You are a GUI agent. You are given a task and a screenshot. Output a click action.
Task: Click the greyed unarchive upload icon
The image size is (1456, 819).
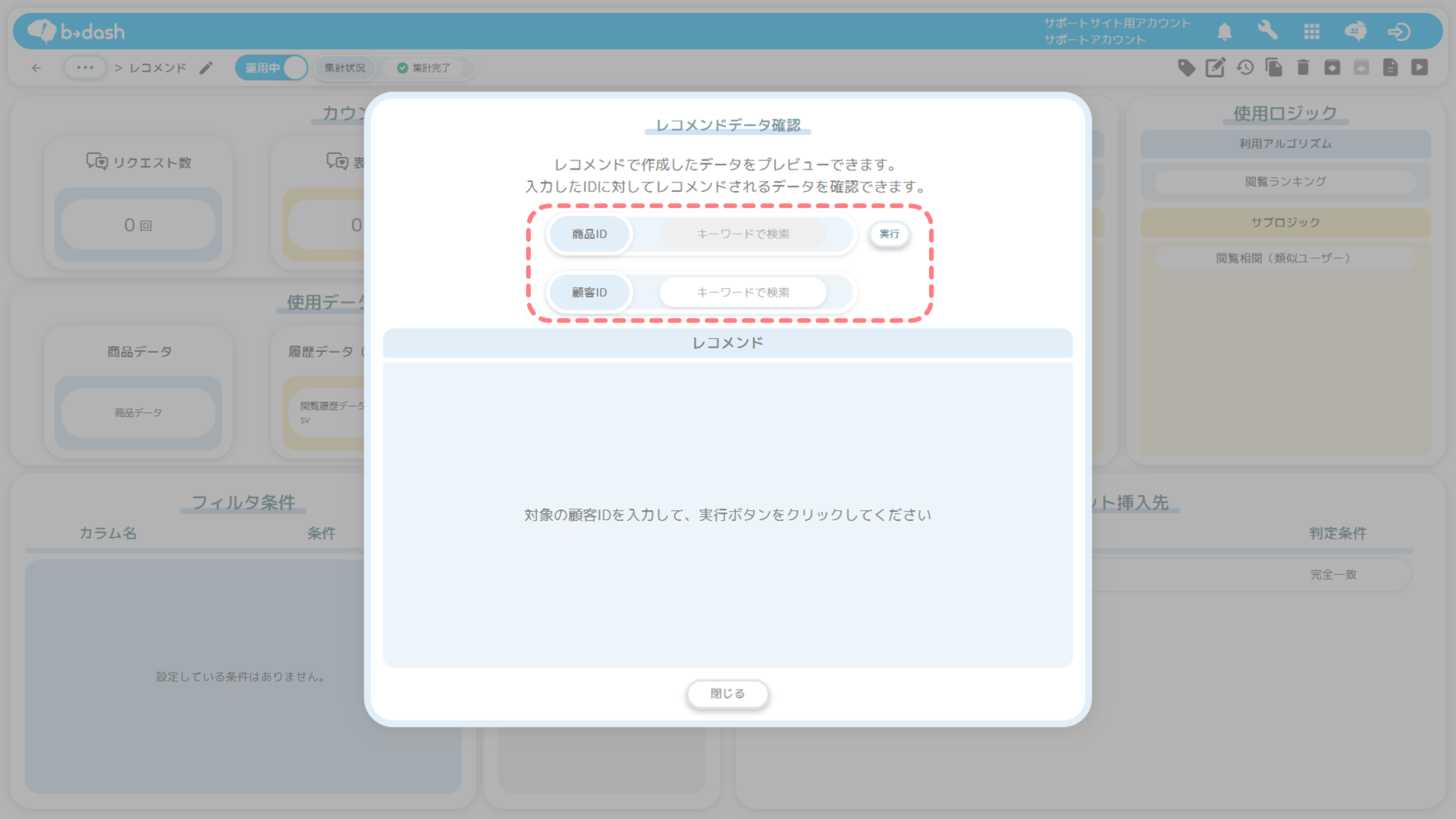click(1361, 68)
